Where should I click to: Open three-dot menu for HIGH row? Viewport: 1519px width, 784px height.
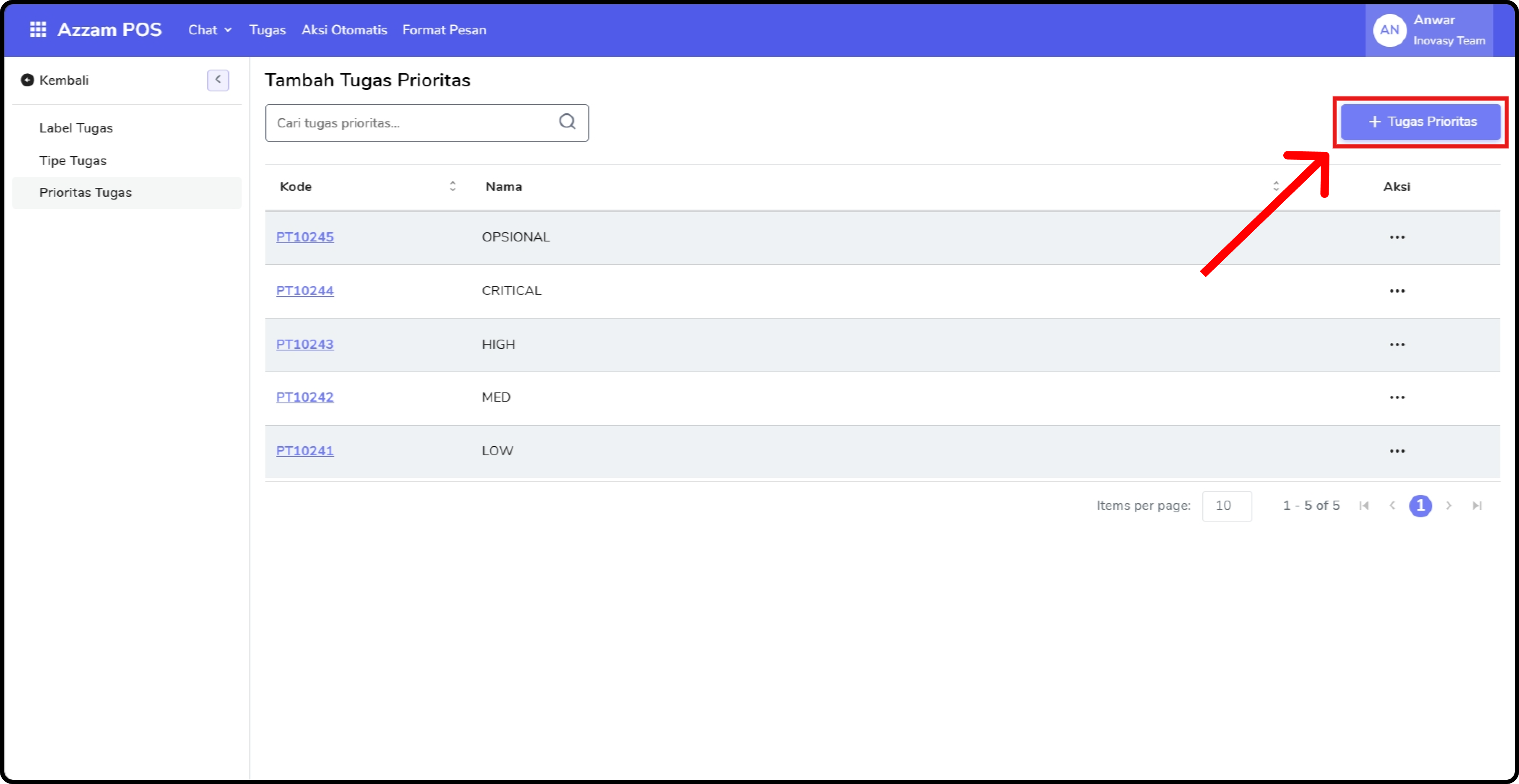tap(1397, 344)
